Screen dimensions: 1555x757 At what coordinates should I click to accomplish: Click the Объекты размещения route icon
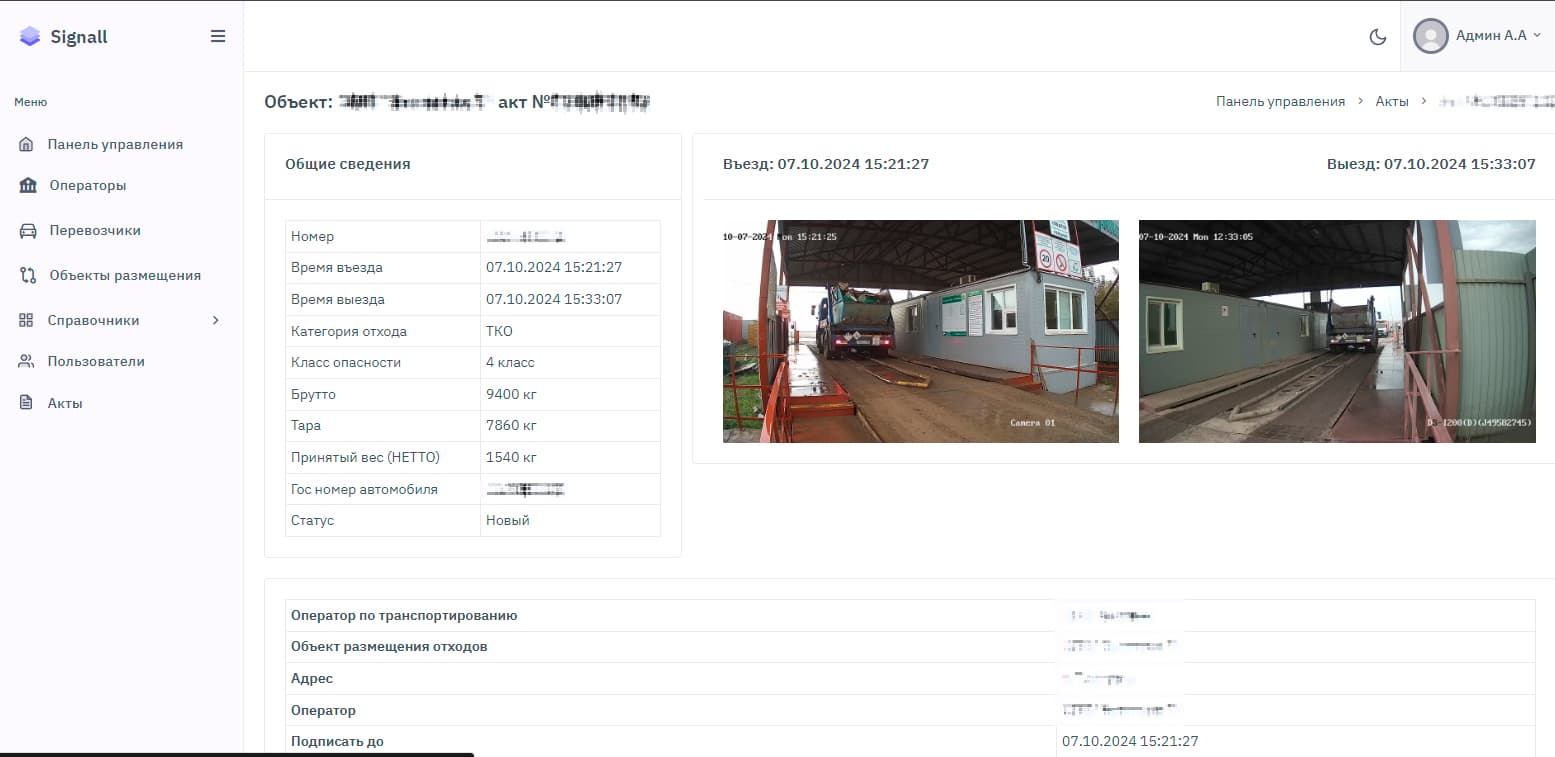pos(28,276)
